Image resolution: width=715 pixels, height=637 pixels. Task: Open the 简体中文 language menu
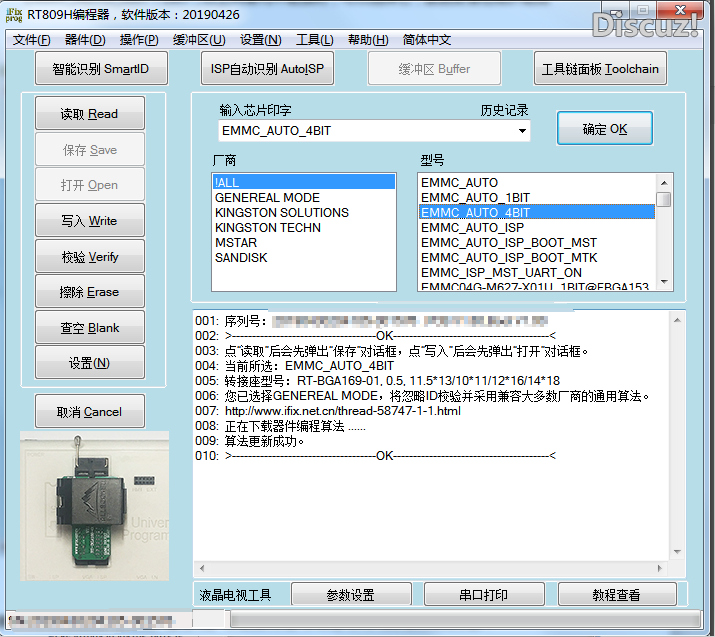pyautogui.click(x=427, y=40)
